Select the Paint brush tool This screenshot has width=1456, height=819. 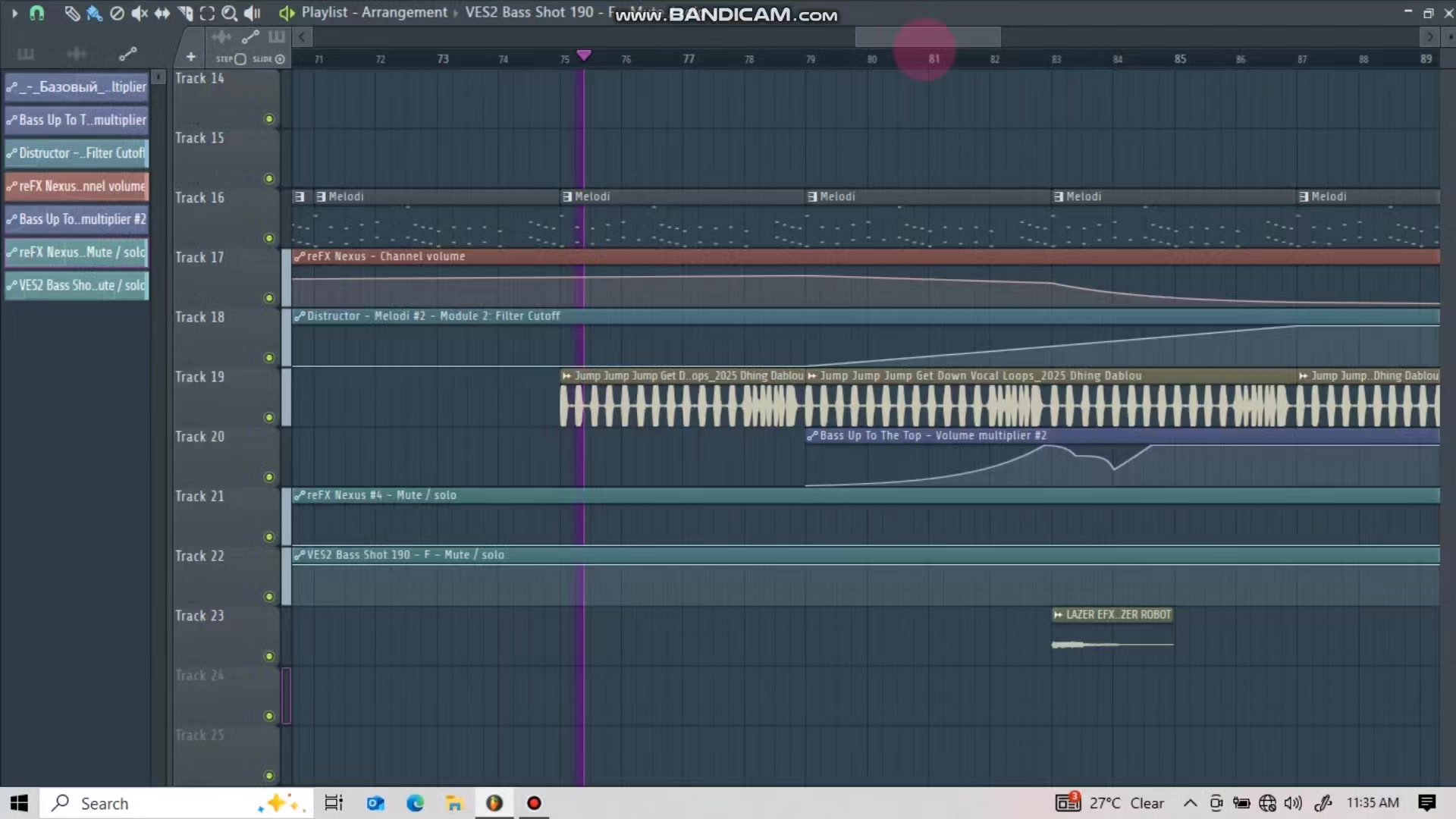click(x=94, y=13)
